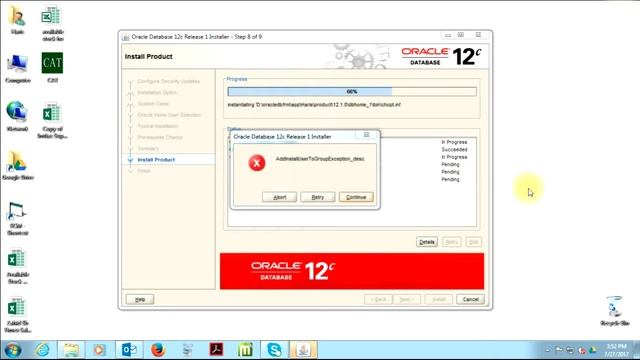Open Skype from taskbar
Image resolution: width=640 pixels, height=360 pixels.
tap(274, 350)
